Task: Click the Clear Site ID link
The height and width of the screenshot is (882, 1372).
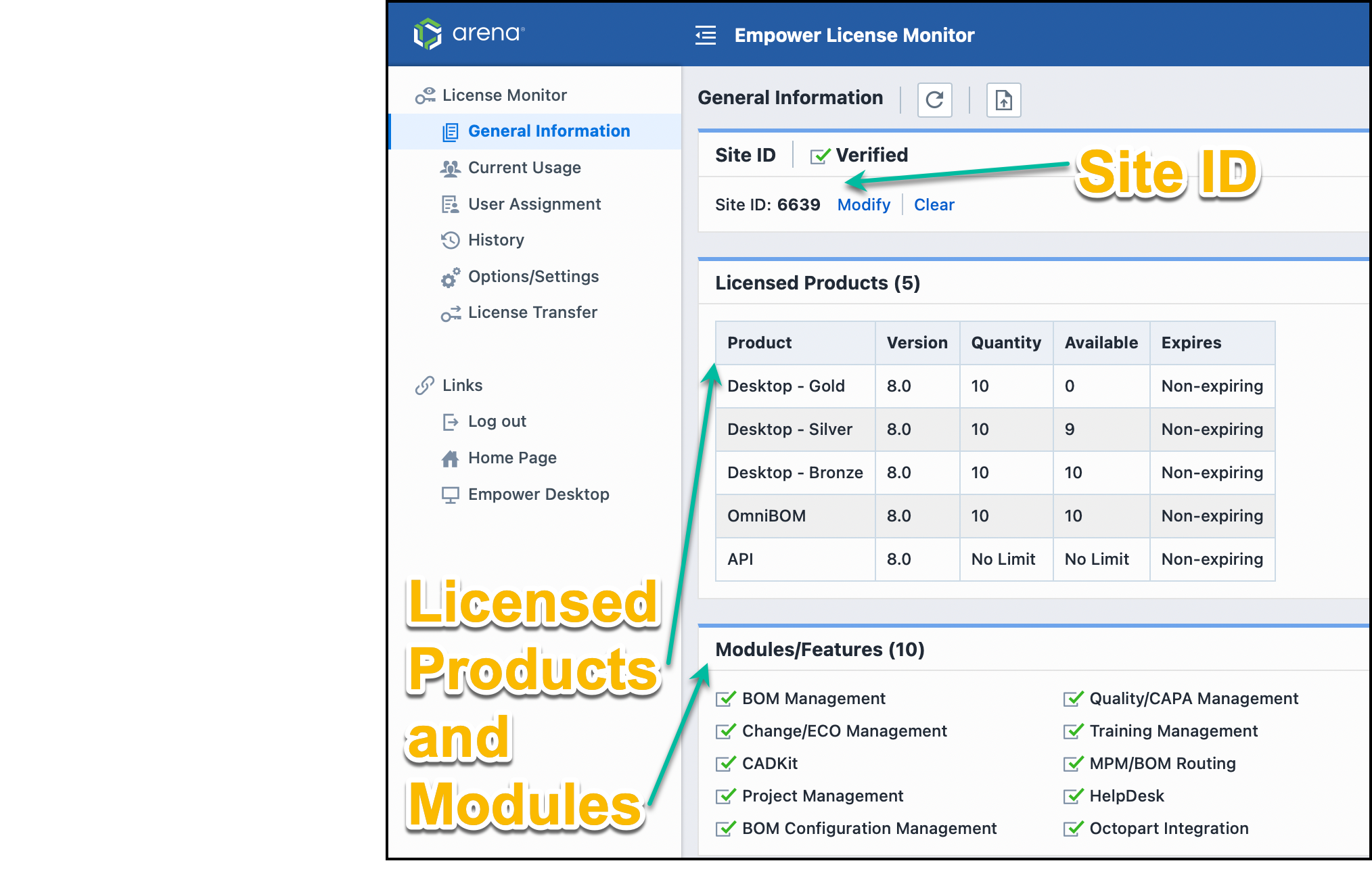Action: tap(934, 205)
